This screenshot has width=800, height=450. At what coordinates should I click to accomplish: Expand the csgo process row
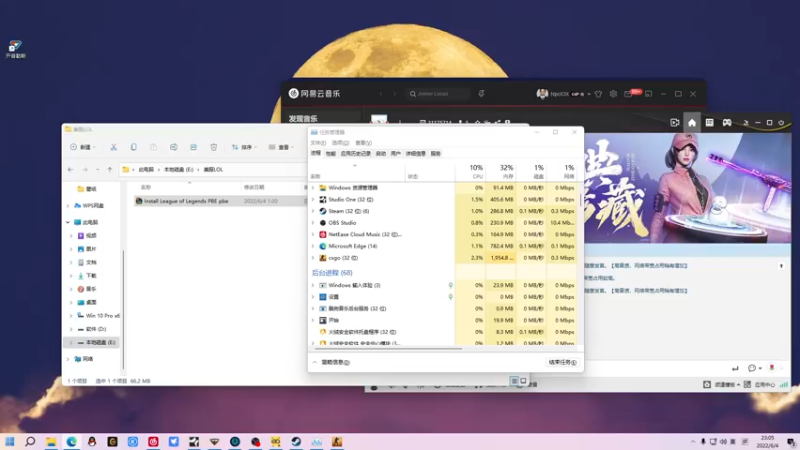[x=313, y=258]
